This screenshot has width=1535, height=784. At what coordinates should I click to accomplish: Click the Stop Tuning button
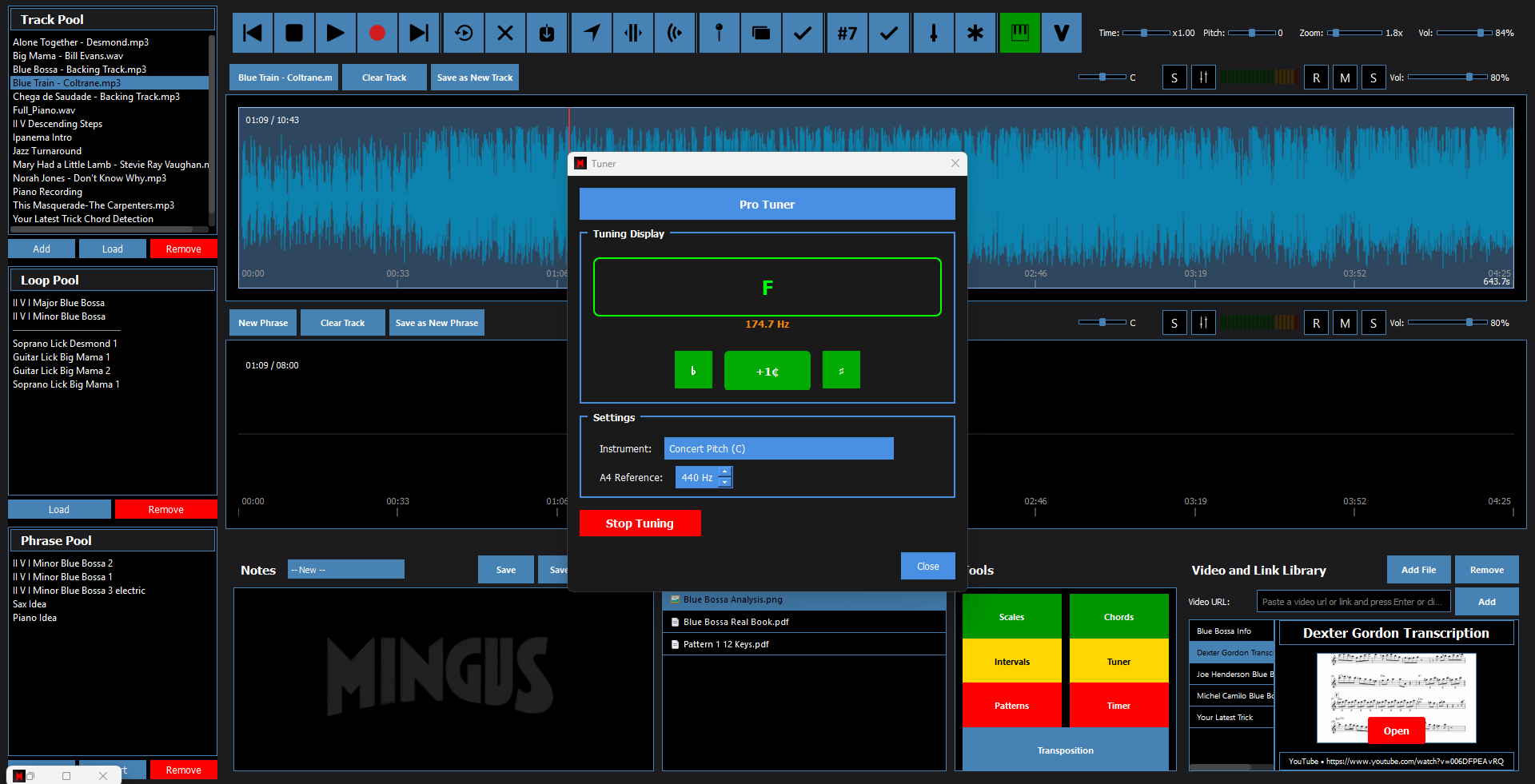(x=640, y=523)
